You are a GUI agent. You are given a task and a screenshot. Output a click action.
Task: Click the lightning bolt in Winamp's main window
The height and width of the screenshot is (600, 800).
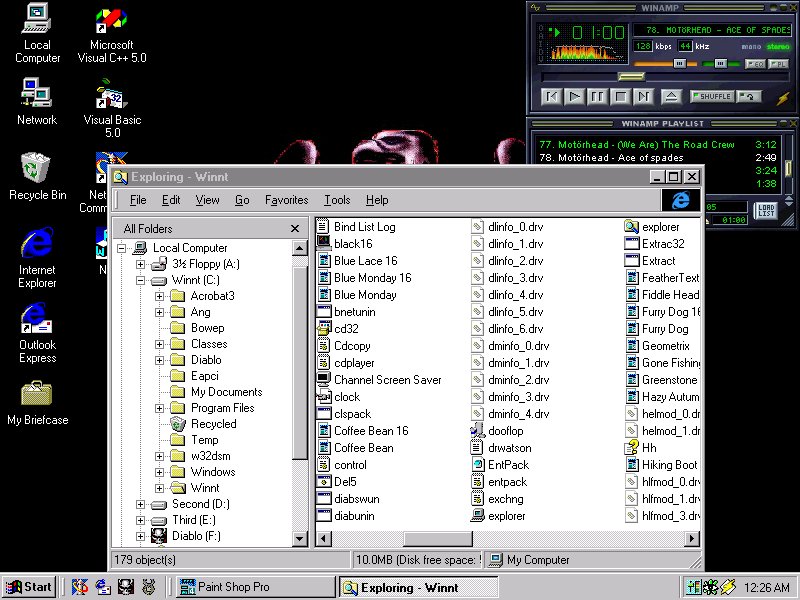pyautogui.click(x=783, y=98)
